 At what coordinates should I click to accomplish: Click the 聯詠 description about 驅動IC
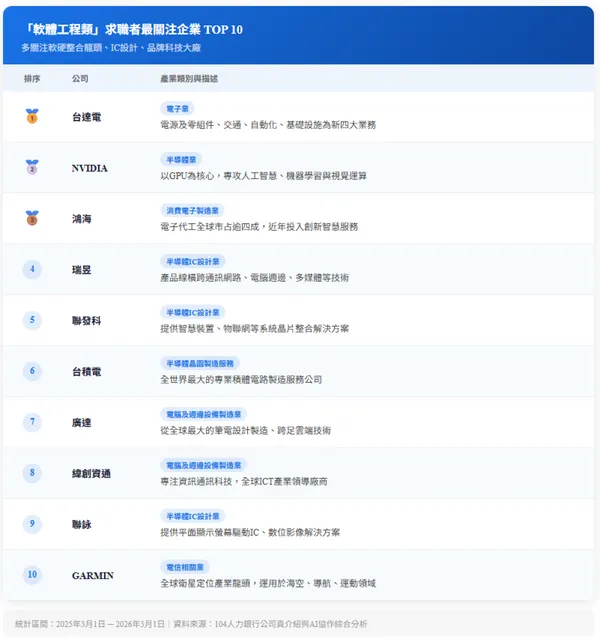tap(250, 533)
